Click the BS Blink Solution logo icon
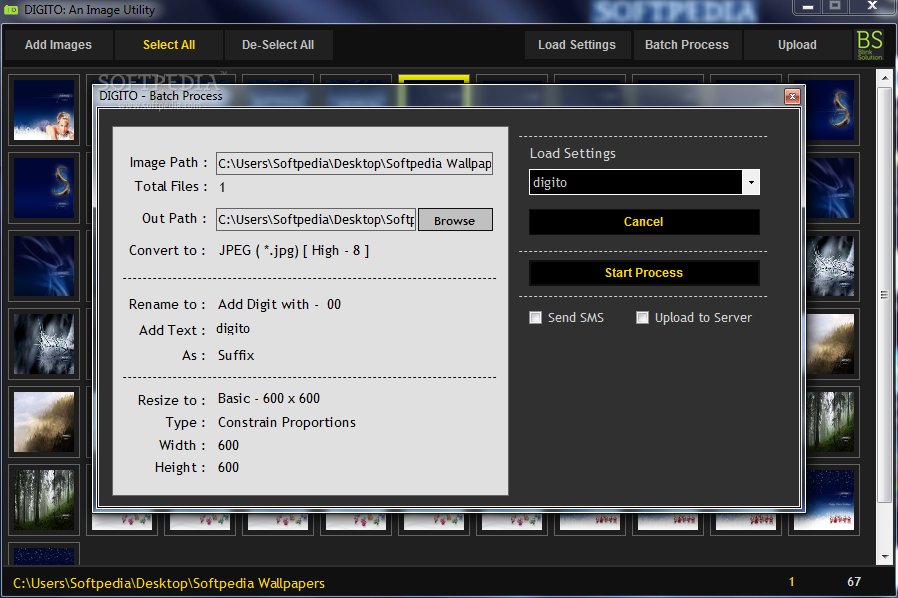Viewport: 898px width, 598px height. click(869, 45)
